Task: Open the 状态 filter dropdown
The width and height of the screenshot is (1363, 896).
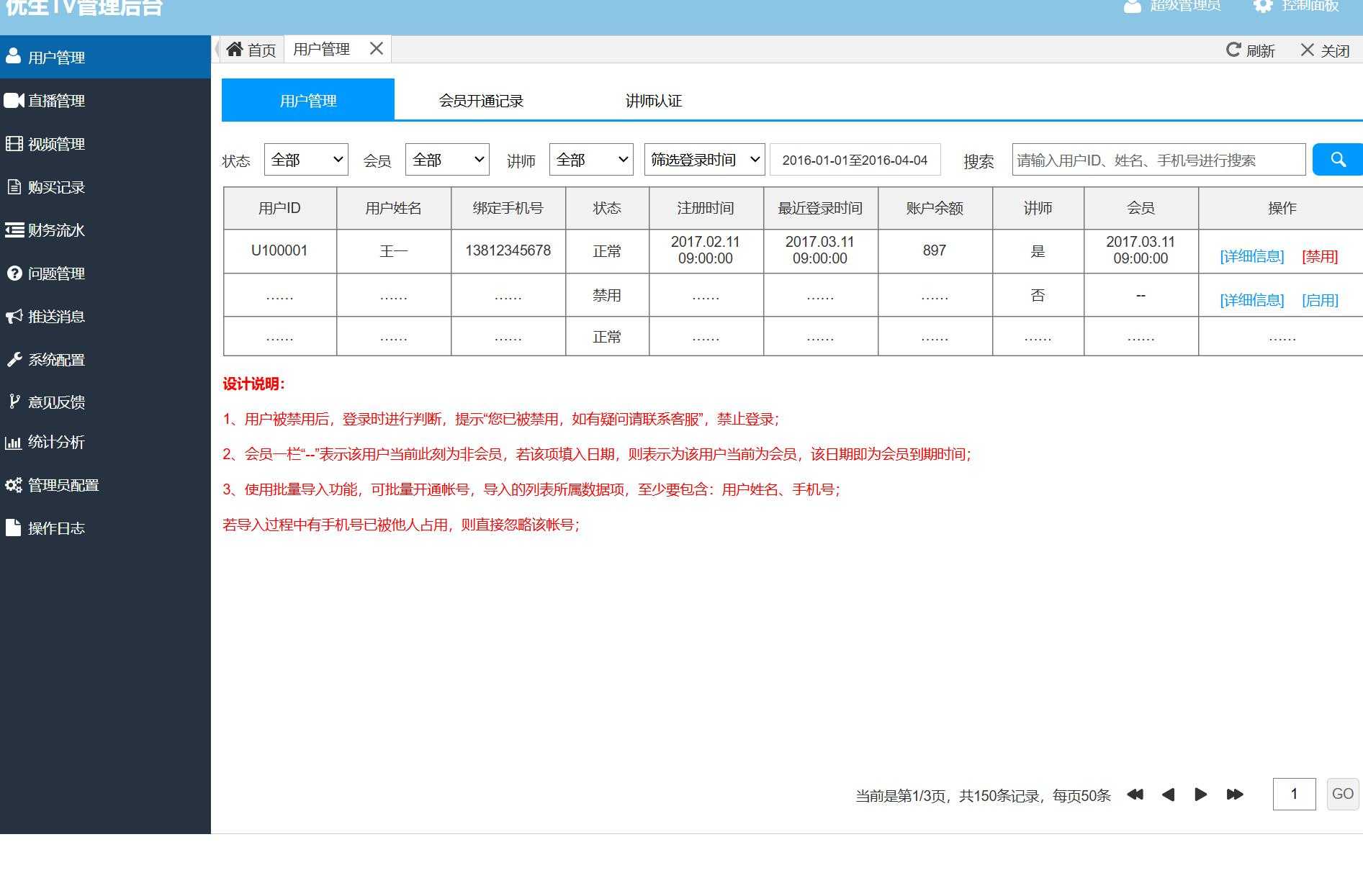Action: click(x=306, y=159)
